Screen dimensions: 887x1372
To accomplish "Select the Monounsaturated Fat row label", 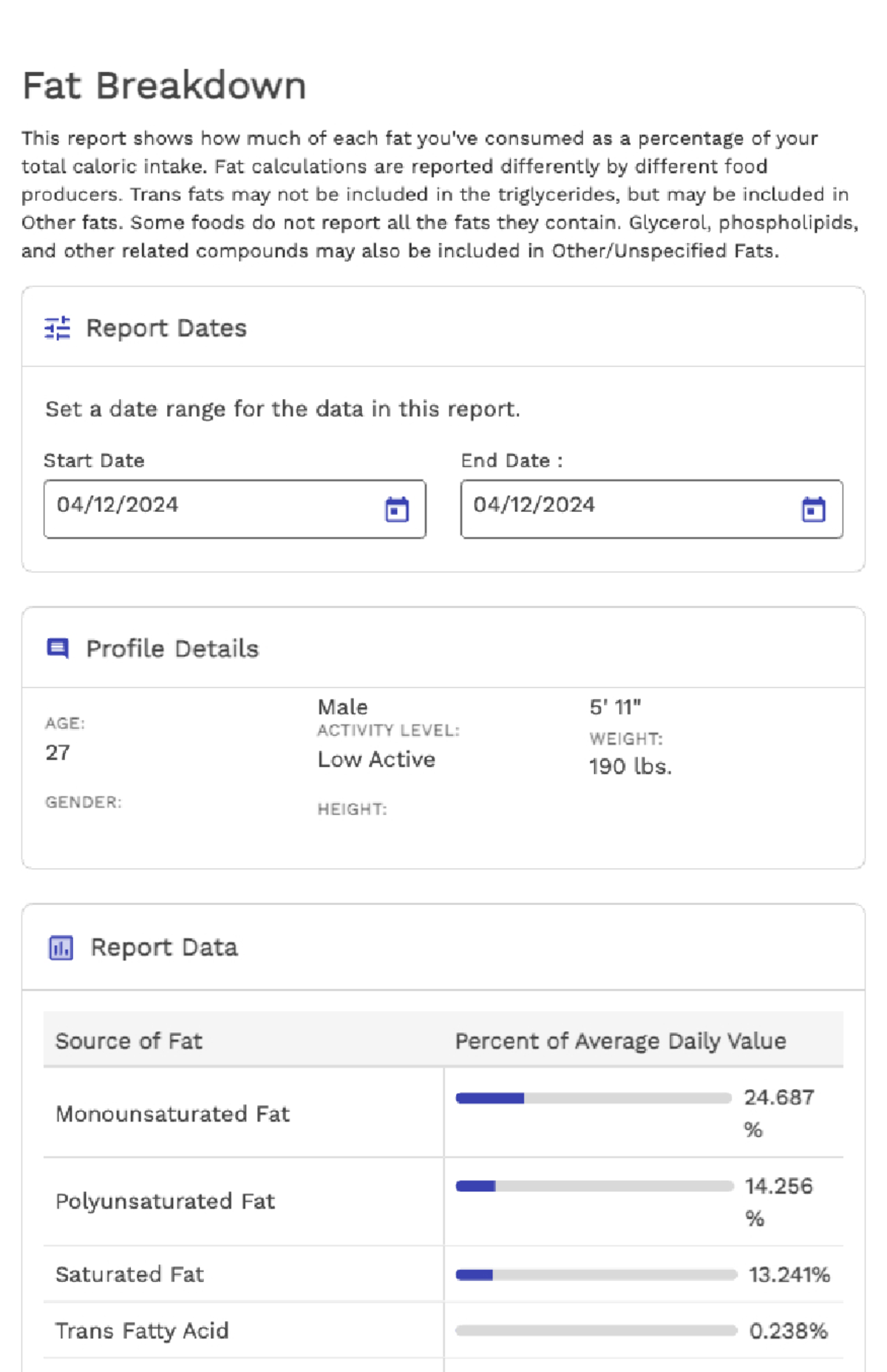I will (x=172, y=1113).
